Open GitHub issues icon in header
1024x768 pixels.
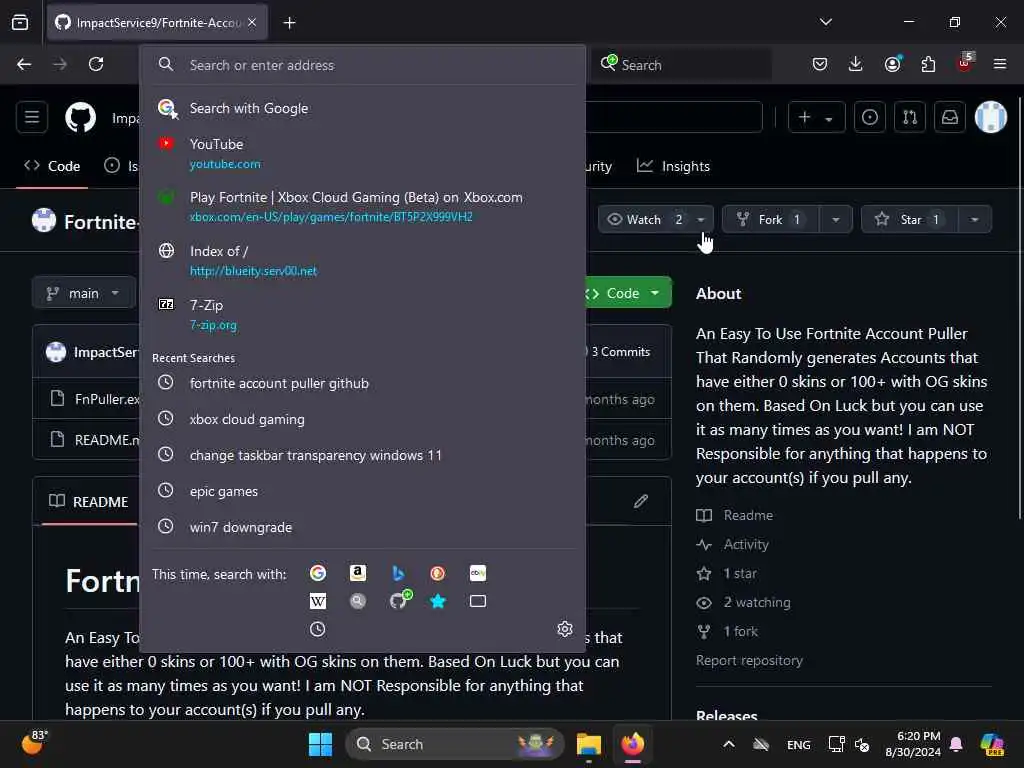tap(870, 118)
